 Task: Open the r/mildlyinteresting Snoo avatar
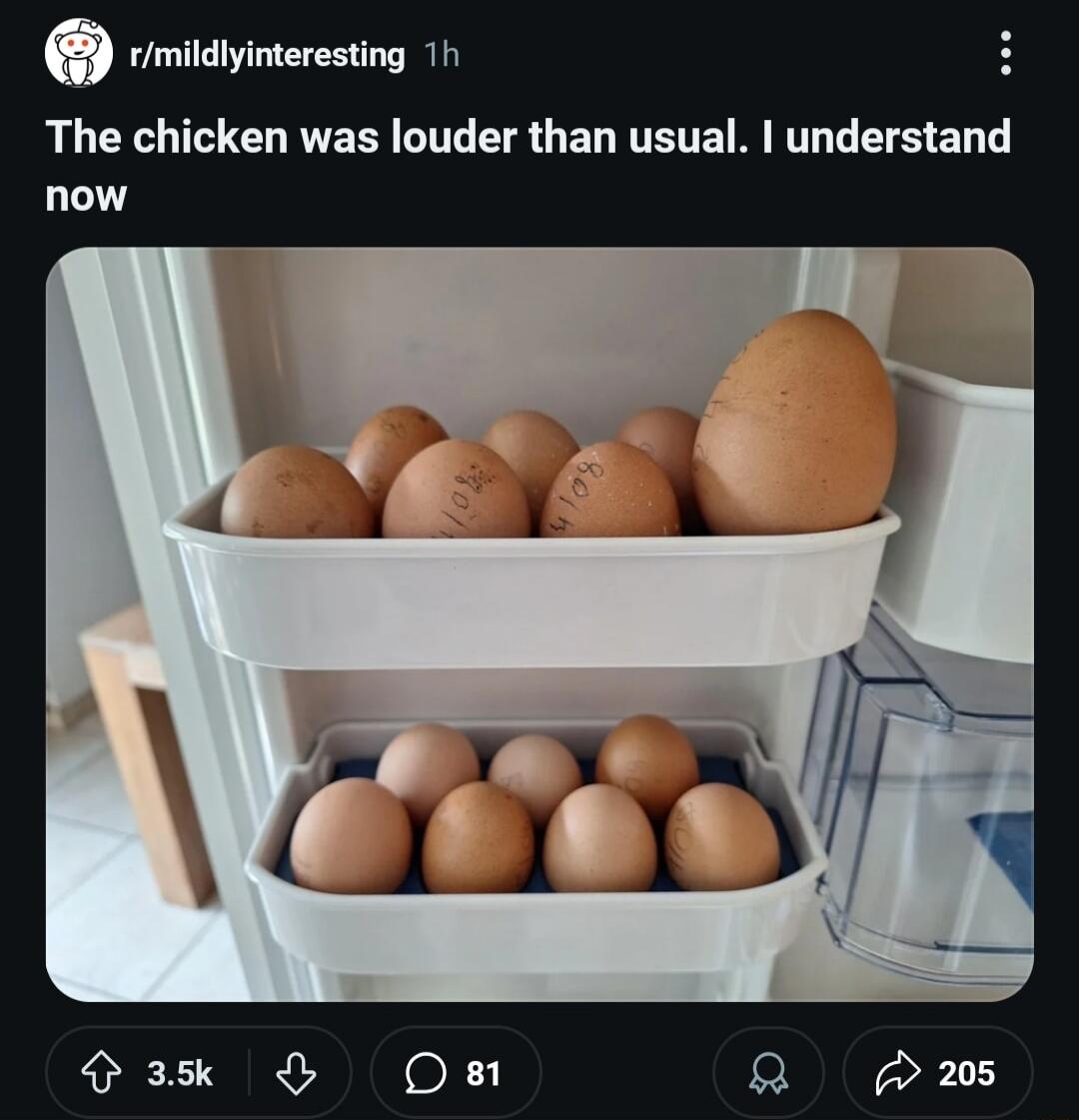[79, 54]
